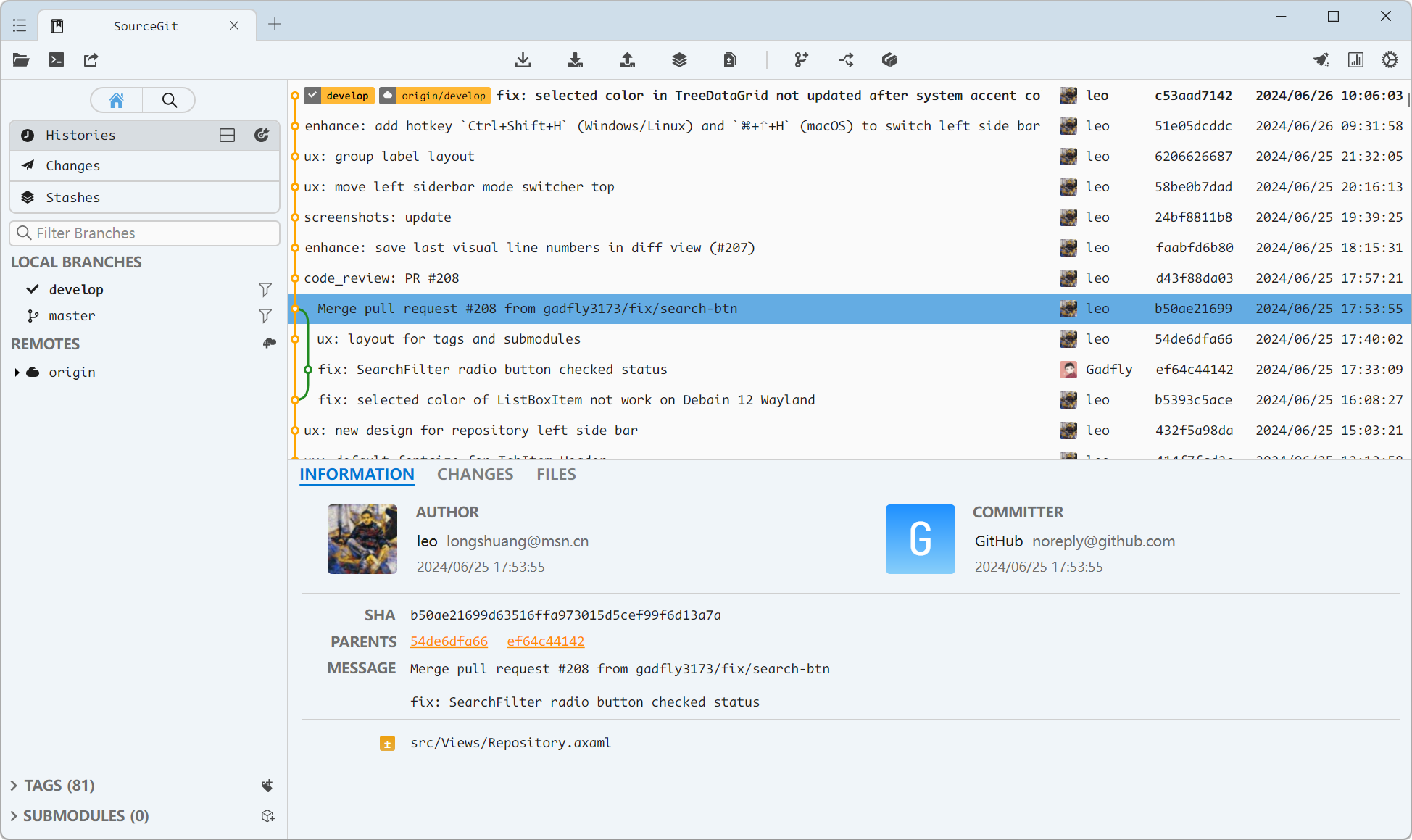This screenshot has width=1412, height=840.
Task: Toggle histories layout split icon
Action: [x=227, y=135]
